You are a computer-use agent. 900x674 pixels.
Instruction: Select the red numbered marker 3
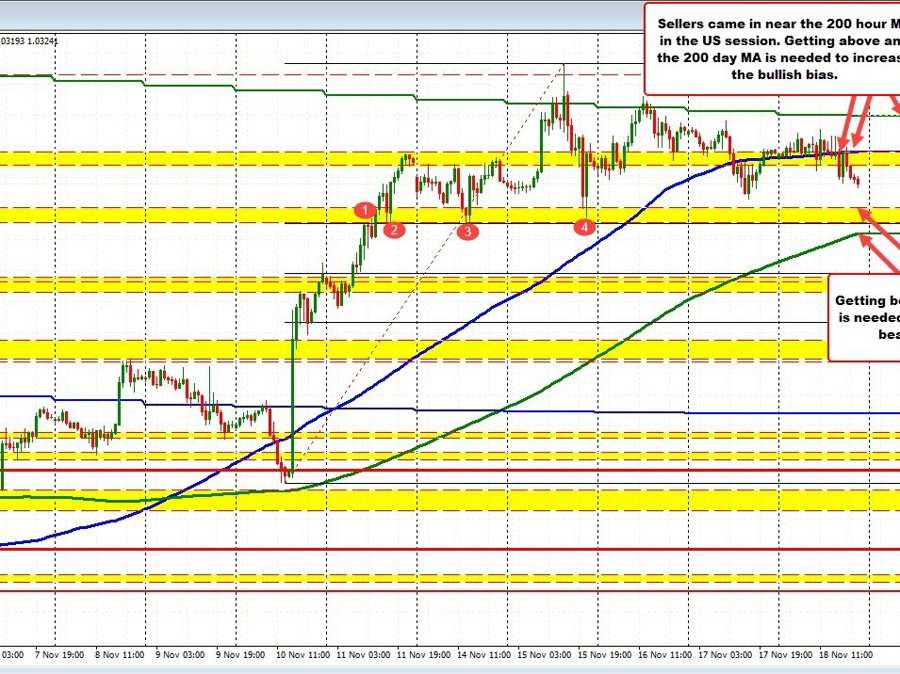pos(466,230)
